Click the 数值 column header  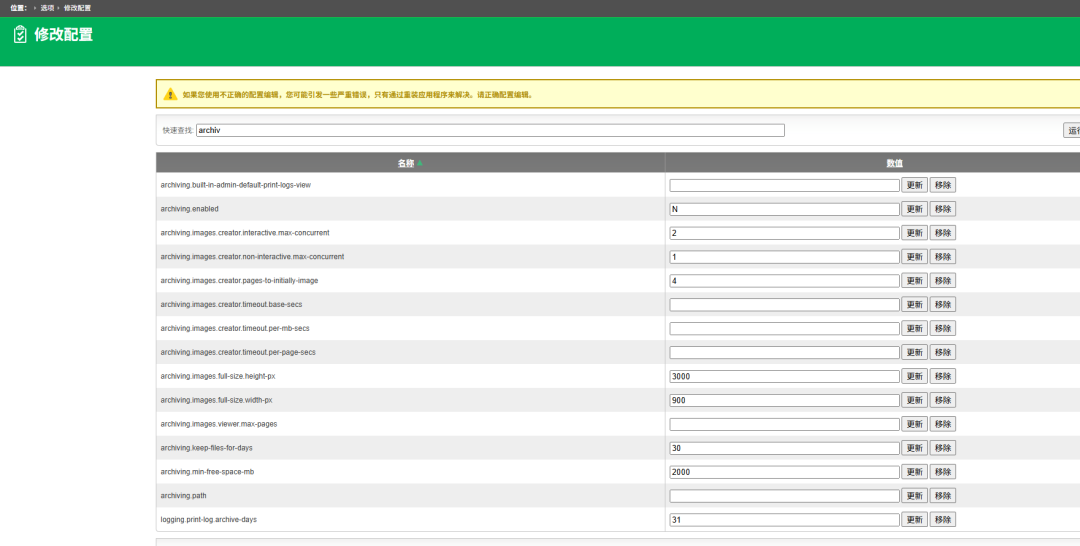click(894, 163)
